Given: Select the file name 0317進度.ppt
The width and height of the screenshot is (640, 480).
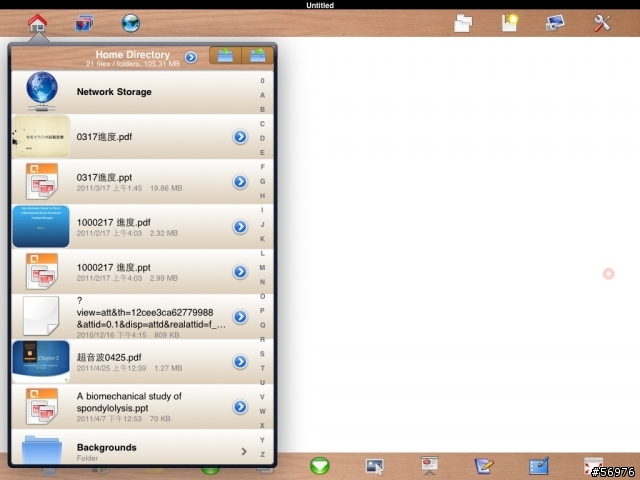Looking at the screenshot, I should (104, 178).
